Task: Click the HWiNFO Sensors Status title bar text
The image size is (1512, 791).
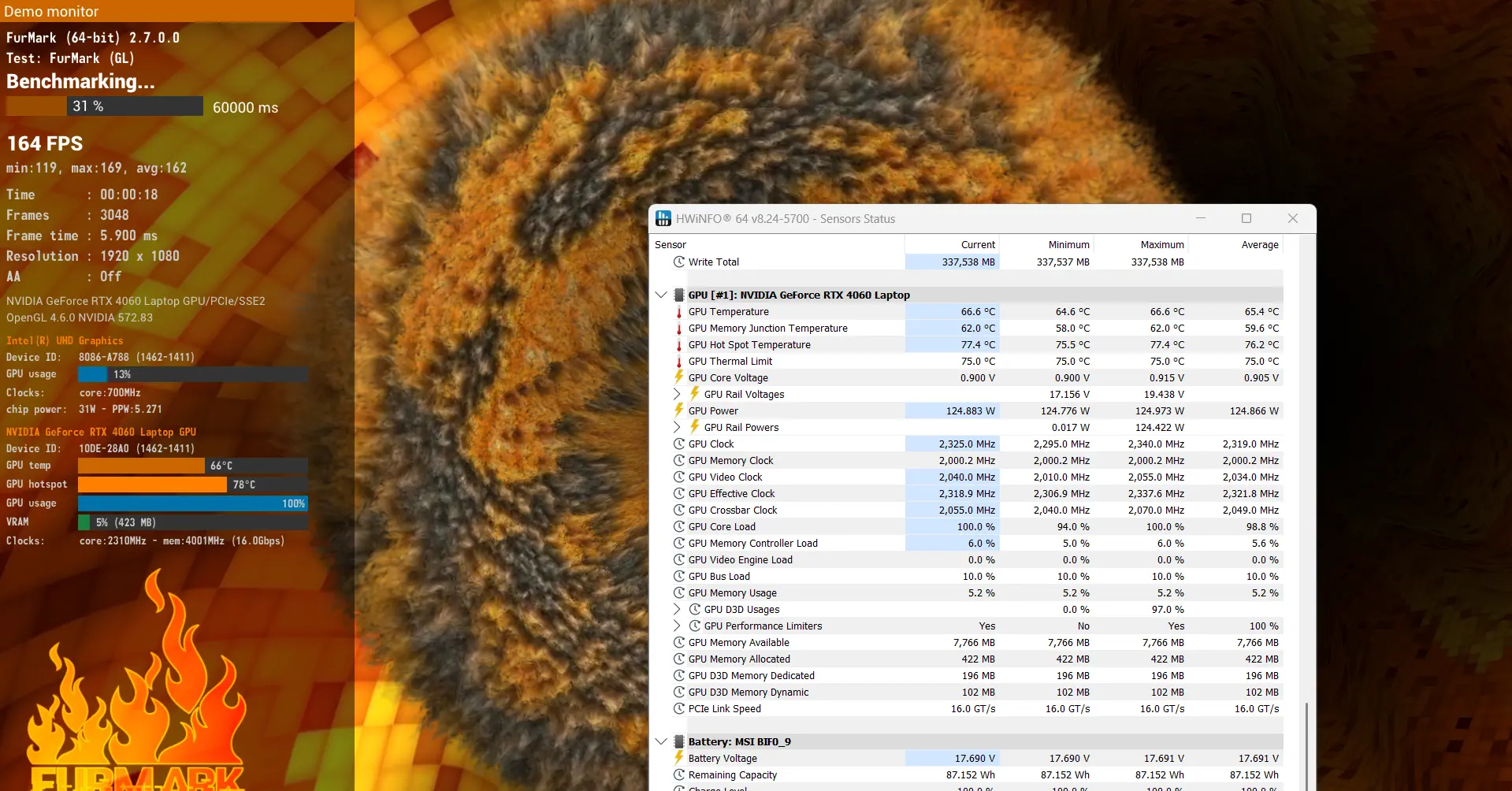Action: (786, 219)
